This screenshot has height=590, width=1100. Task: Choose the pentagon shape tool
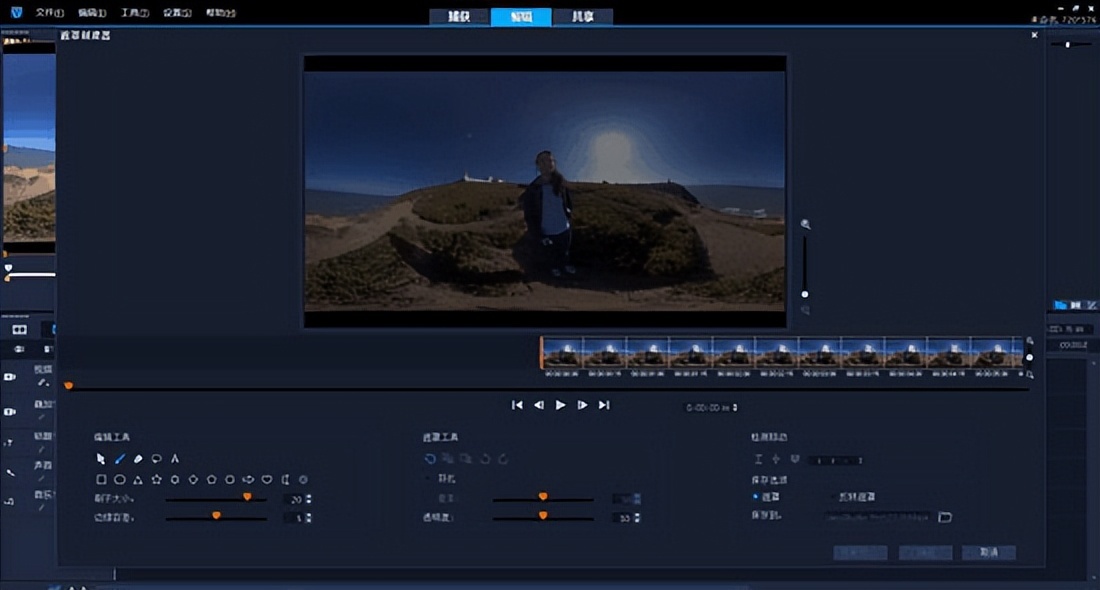click(211, 480)
